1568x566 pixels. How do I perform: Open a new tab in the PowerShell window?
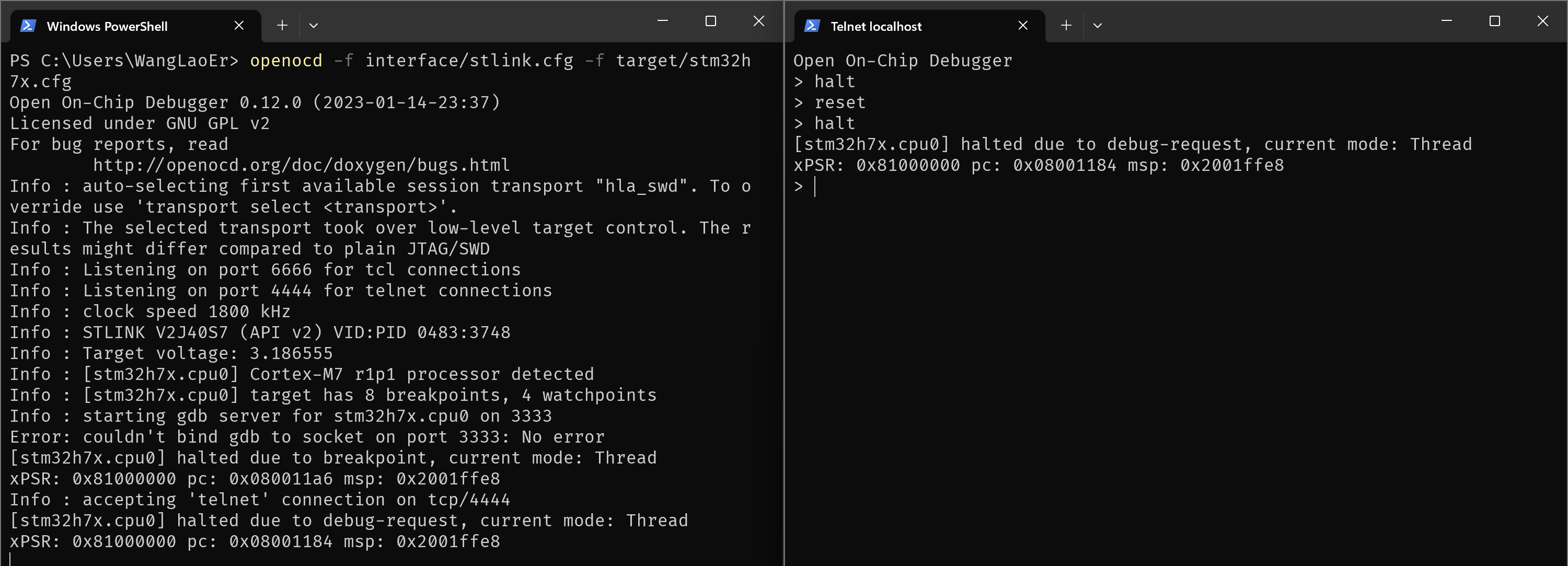(282, 26)
